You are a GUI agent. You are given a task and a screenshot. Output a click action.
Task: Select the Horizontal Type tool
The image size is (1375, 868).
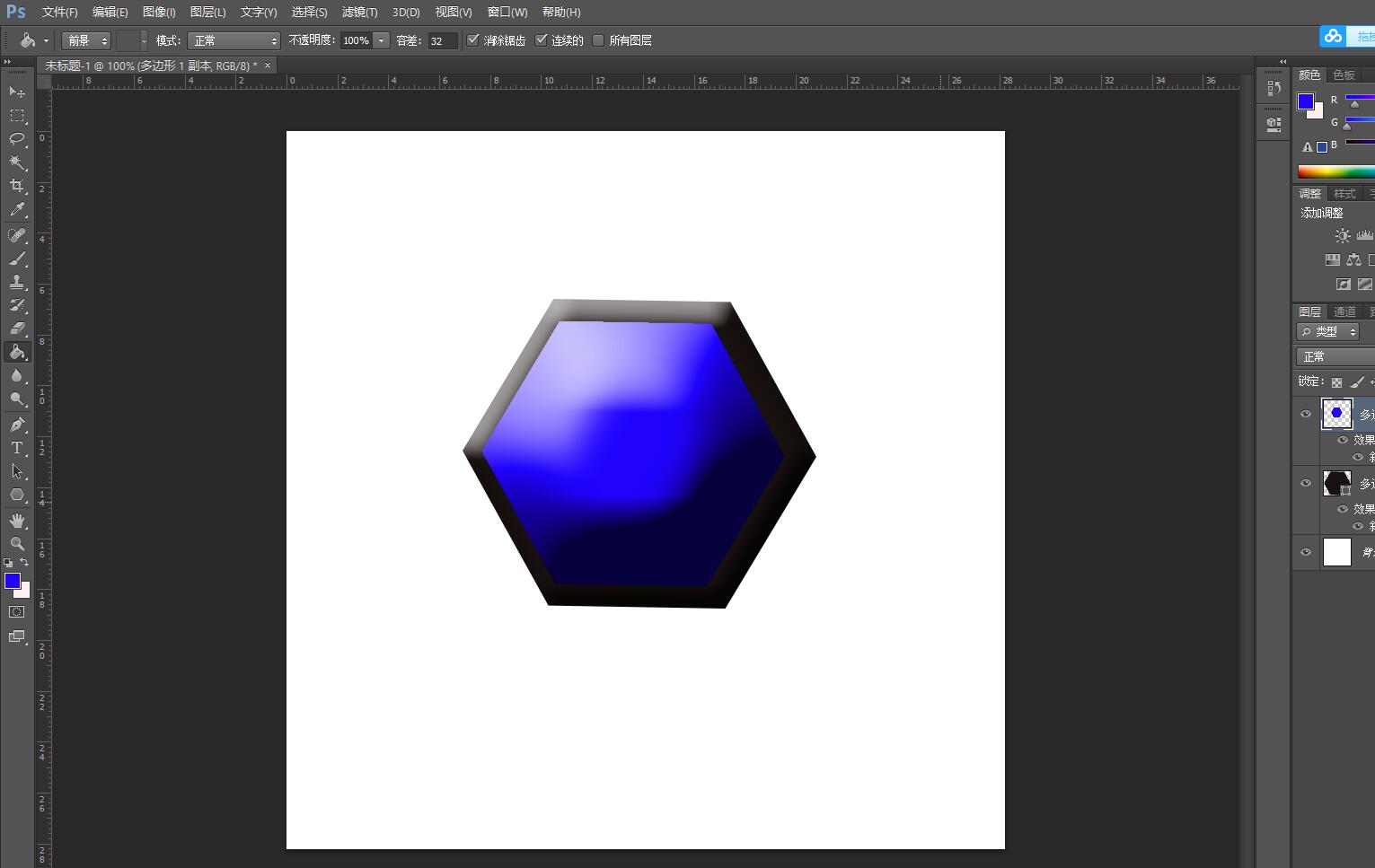click(x=16, y=448)
